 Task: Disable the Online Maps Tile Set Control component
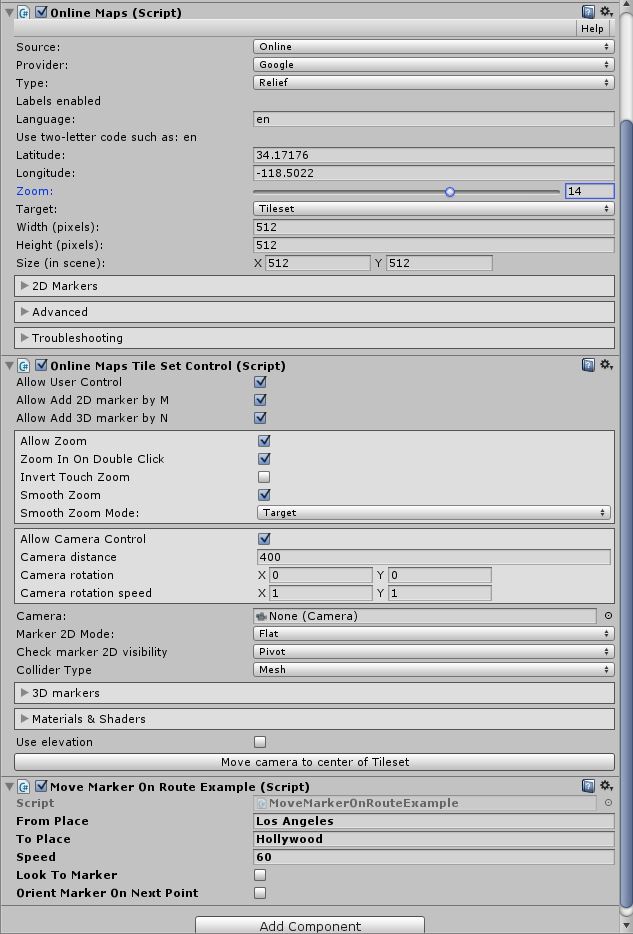click(41, 365)
